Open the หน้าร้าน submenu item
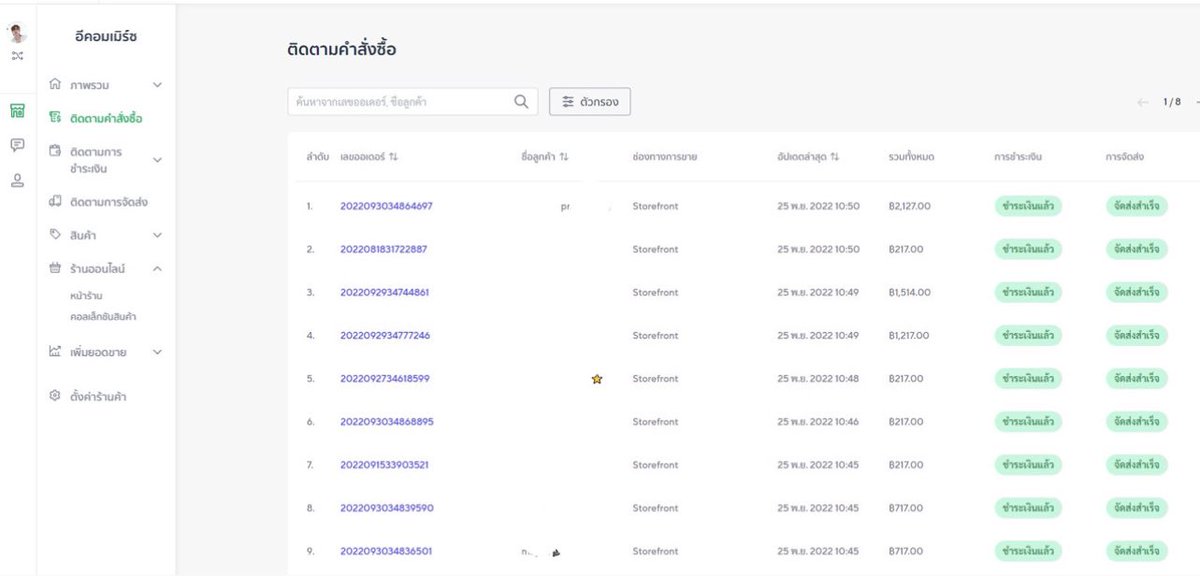This screenshot has width=1200, height=576. coord(87,296)
